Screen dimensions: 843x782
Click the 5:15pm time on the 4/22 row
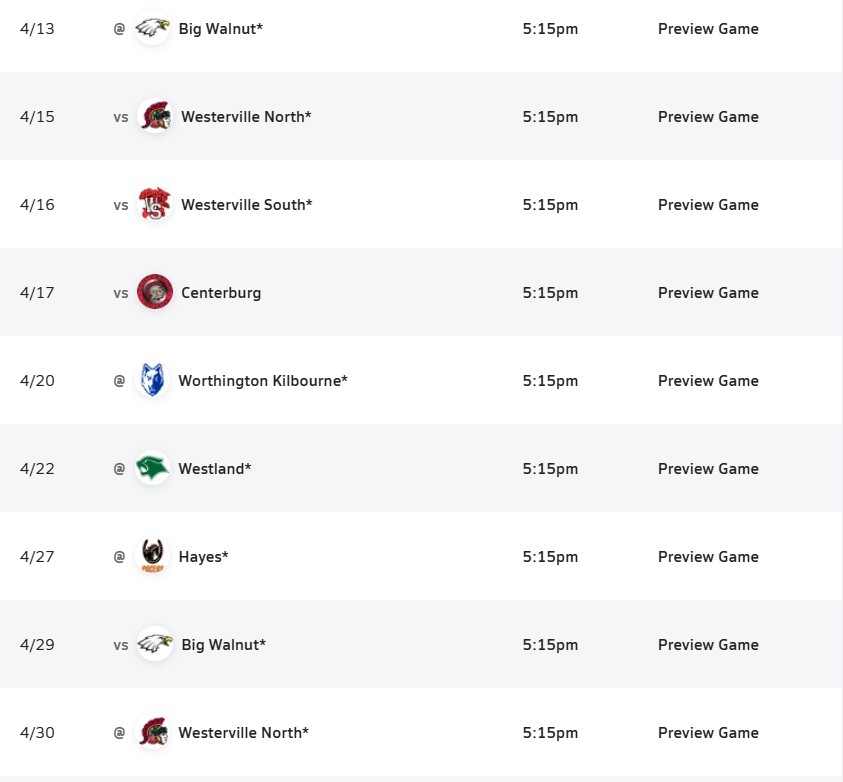(x=550, y=469)
